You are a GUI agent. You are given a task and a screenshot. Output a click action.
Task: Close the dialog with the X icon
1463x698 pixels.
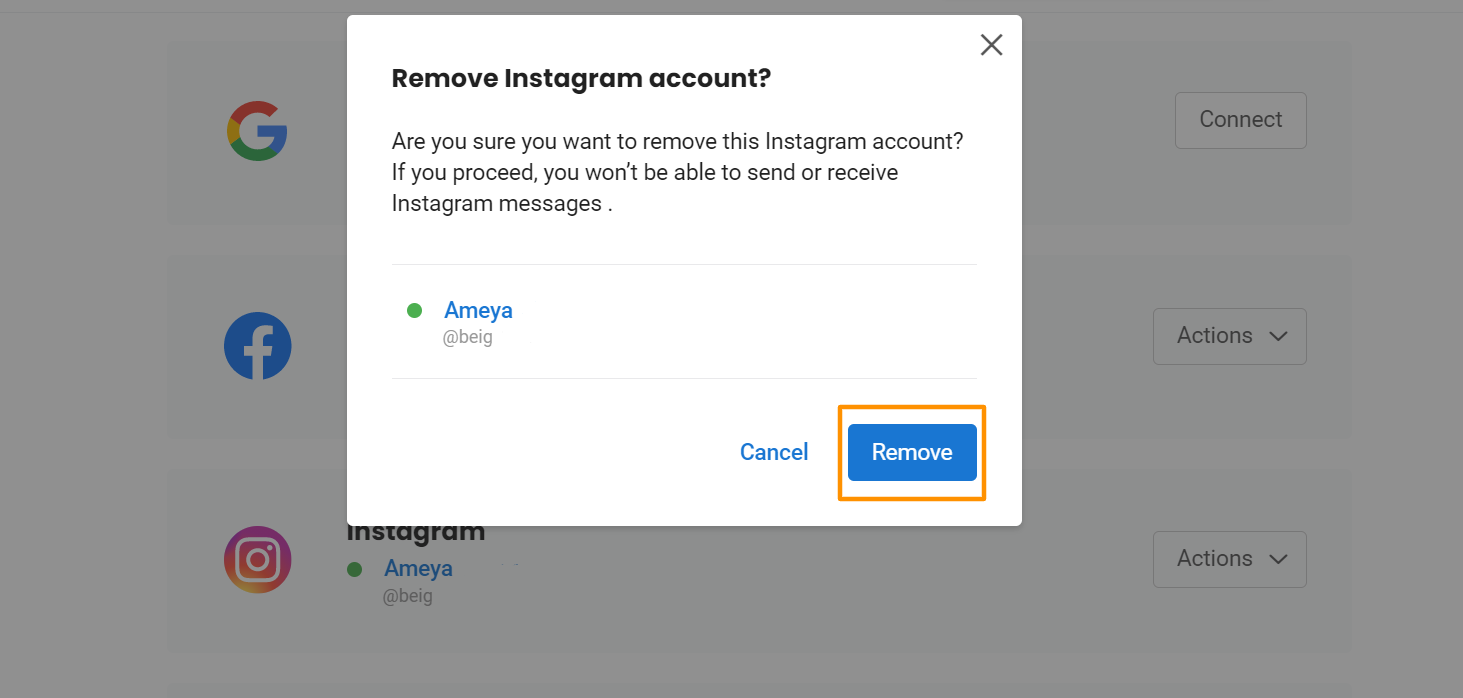click(x=991, y=45)
